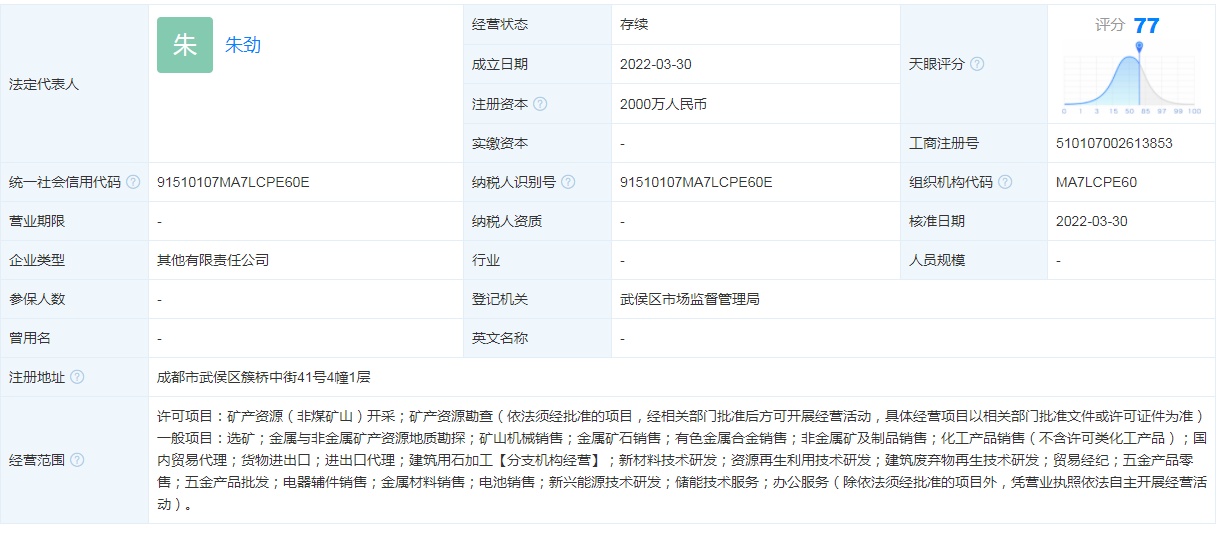This screenshot has height=541, width=1224.
Task: Click the green 朱 avatar badge
Action: pos(185,45)
